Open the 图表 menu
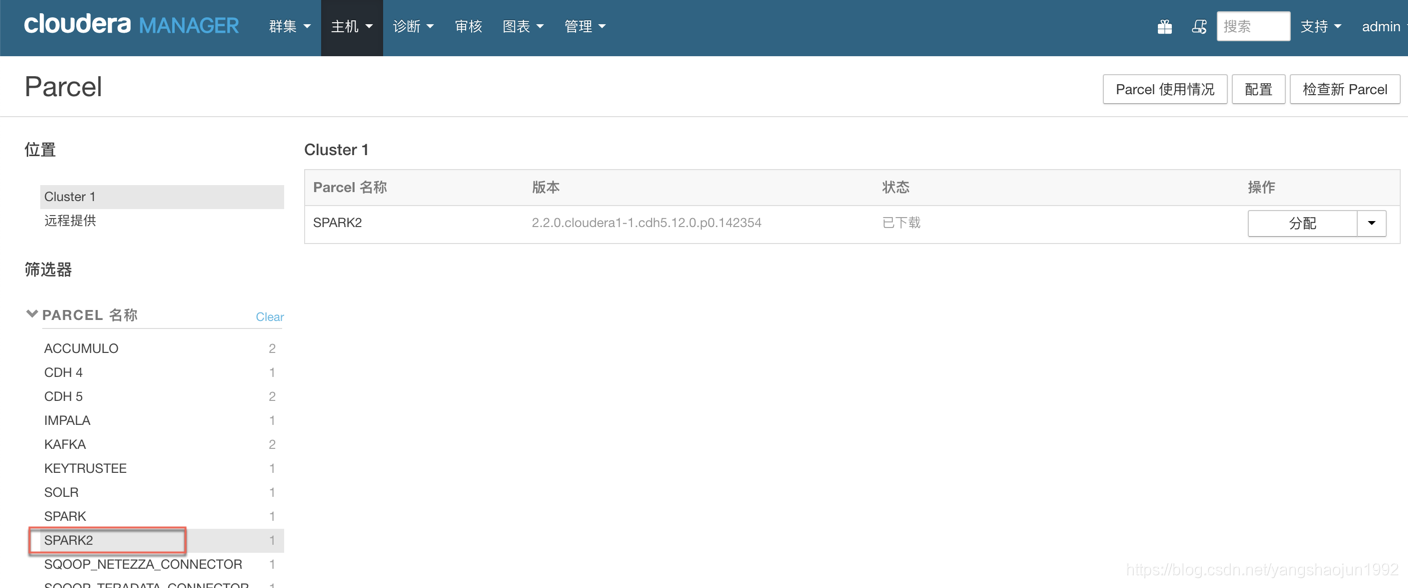 tap(523, 27)
